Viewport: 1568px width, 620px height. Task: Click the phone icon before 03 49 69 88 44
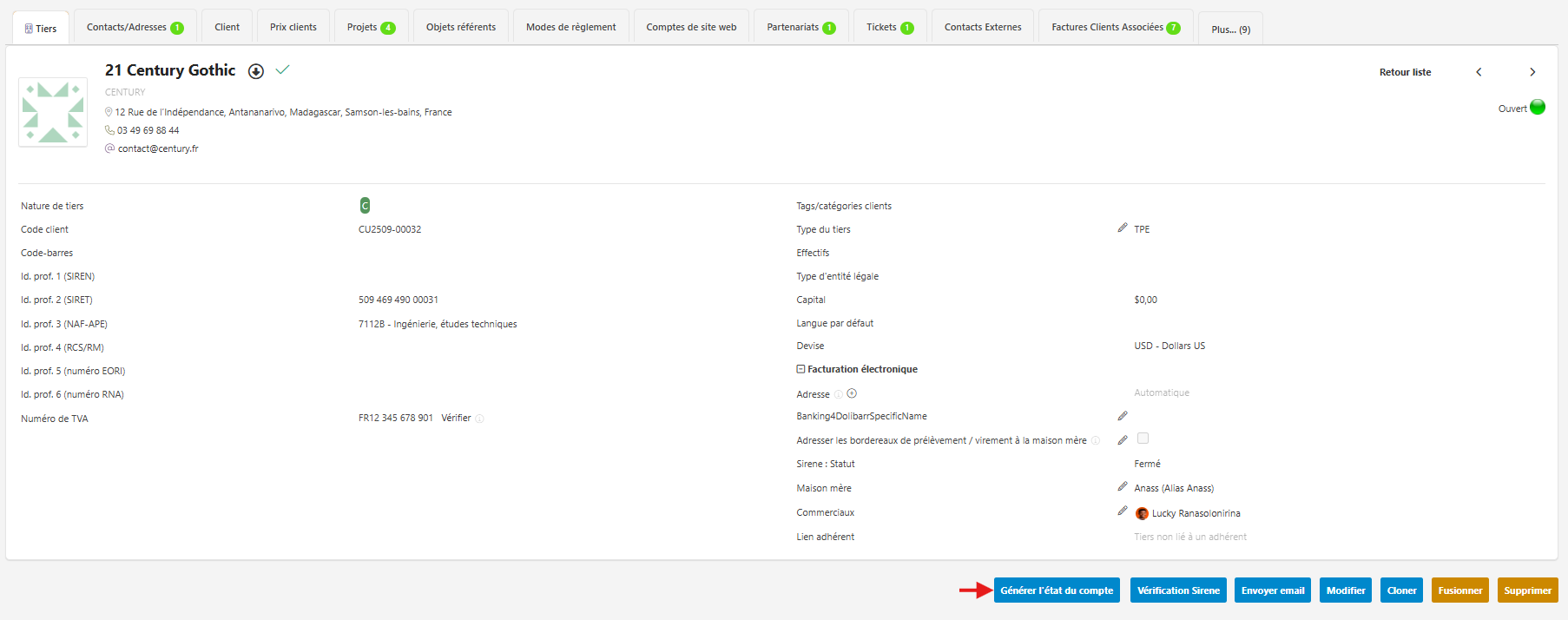[109, 130]
